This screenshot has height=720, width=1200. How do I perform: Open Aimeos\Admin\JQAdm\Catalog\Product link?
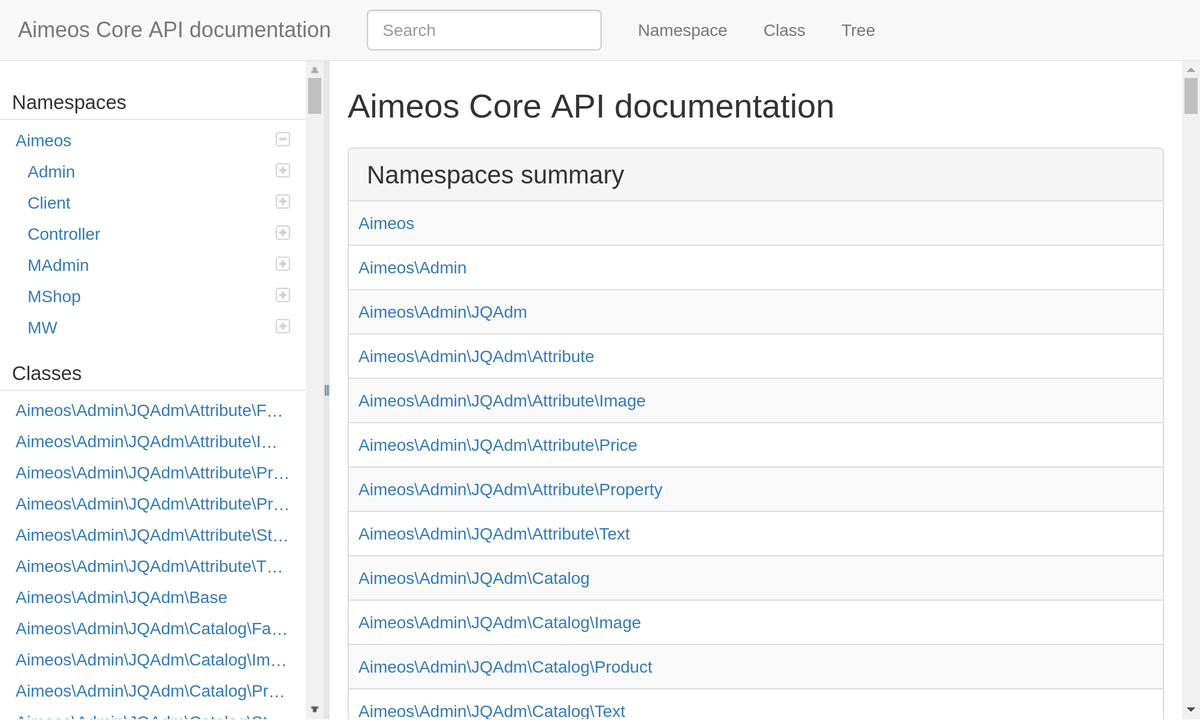pos(505,666)
